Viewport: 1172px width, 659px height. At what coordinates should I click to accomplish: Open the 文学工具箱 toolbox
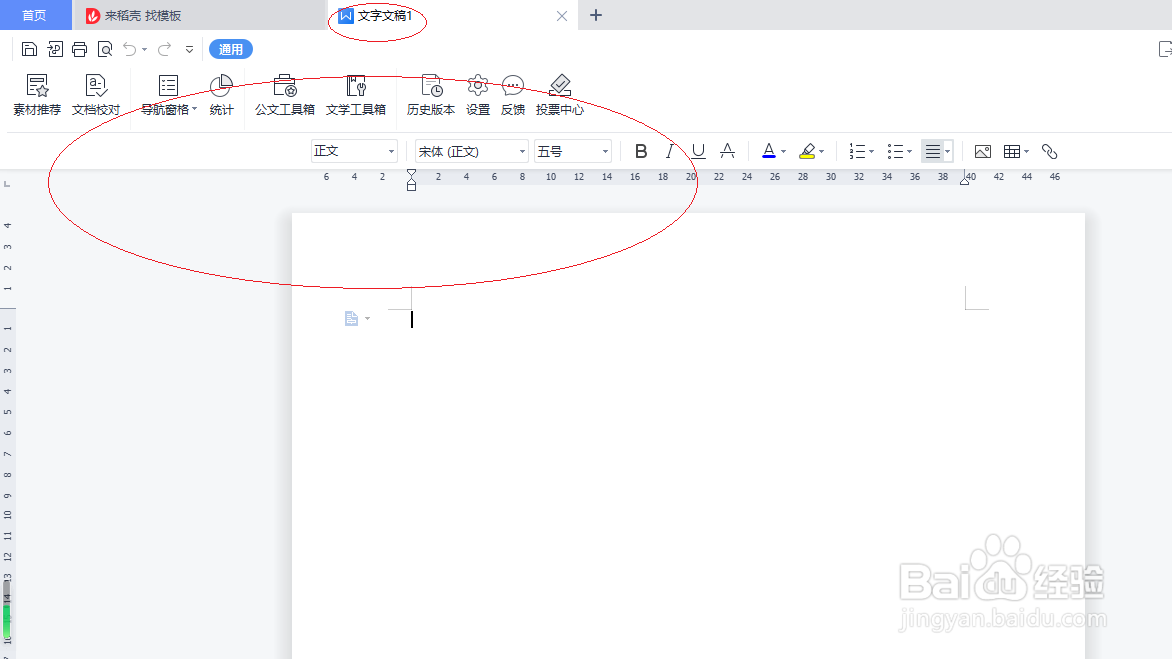356,95
